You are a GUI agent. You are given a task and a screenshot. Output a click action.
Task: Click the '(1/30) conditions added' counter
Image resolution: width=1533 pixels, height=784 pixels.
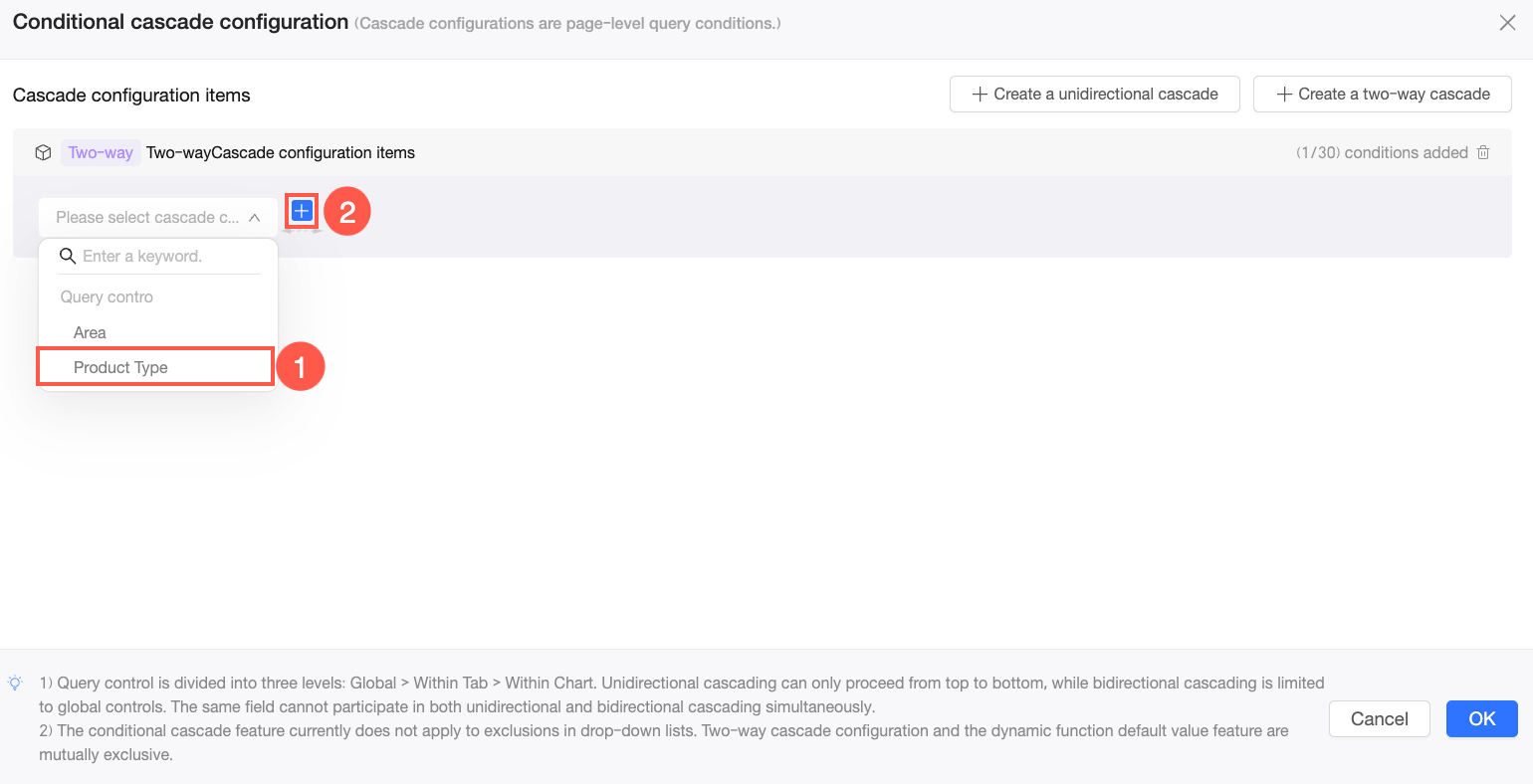[1382, 152]
